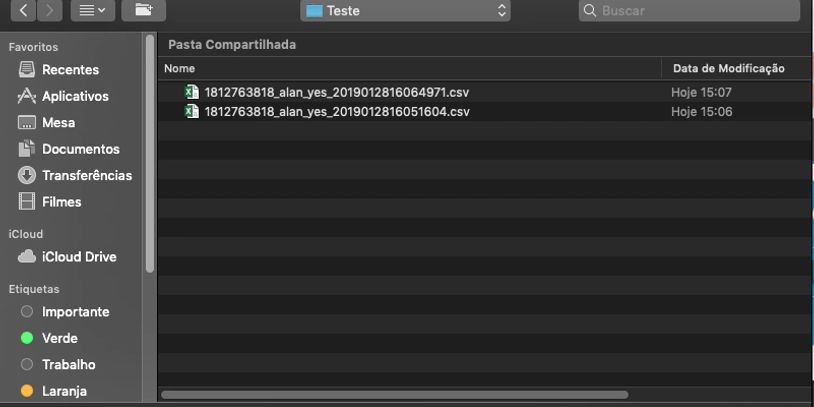Select the CSV file ending in 16051604
This screenshot has height=407, width=814.
336,112
